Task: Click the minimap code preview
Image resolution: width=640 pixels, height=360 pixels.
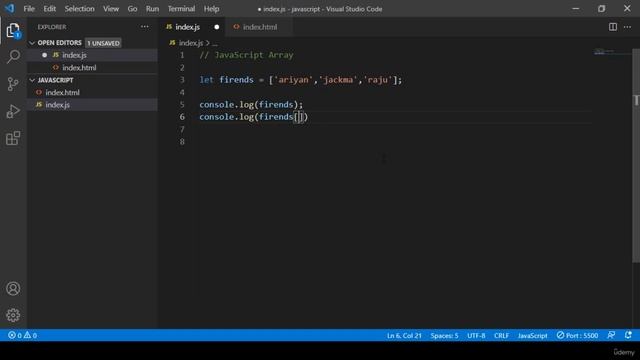Action: (x=604, y=51)
